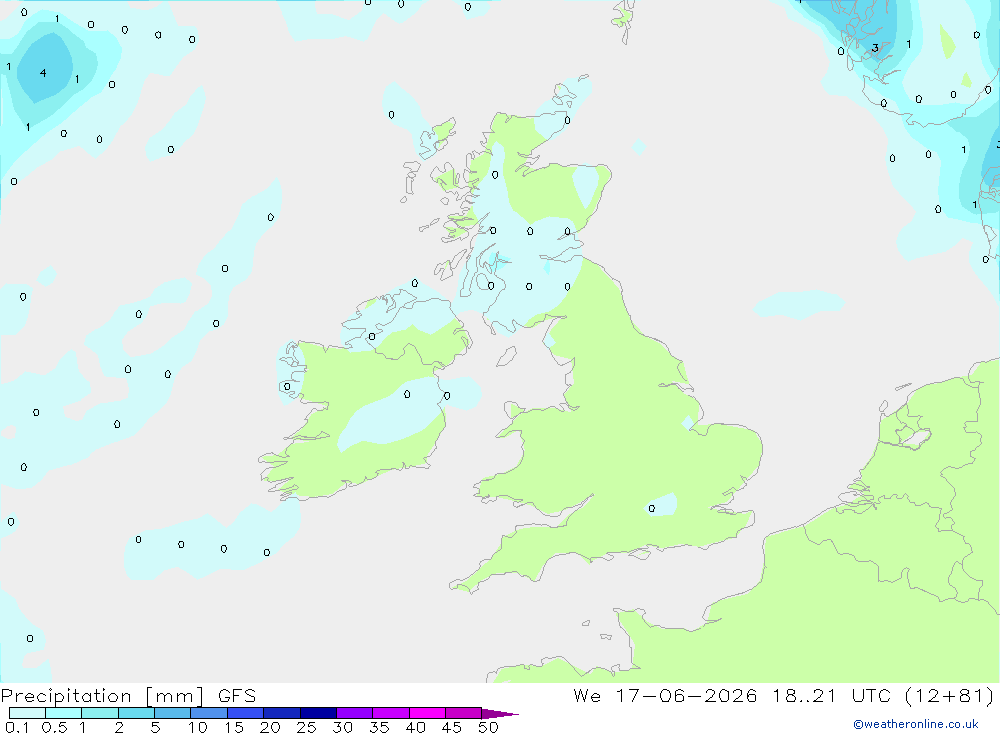Click the date "17-06-2026"
Image resolution: width=1000 pixels, height=733 pixels.
click(686, 695)
